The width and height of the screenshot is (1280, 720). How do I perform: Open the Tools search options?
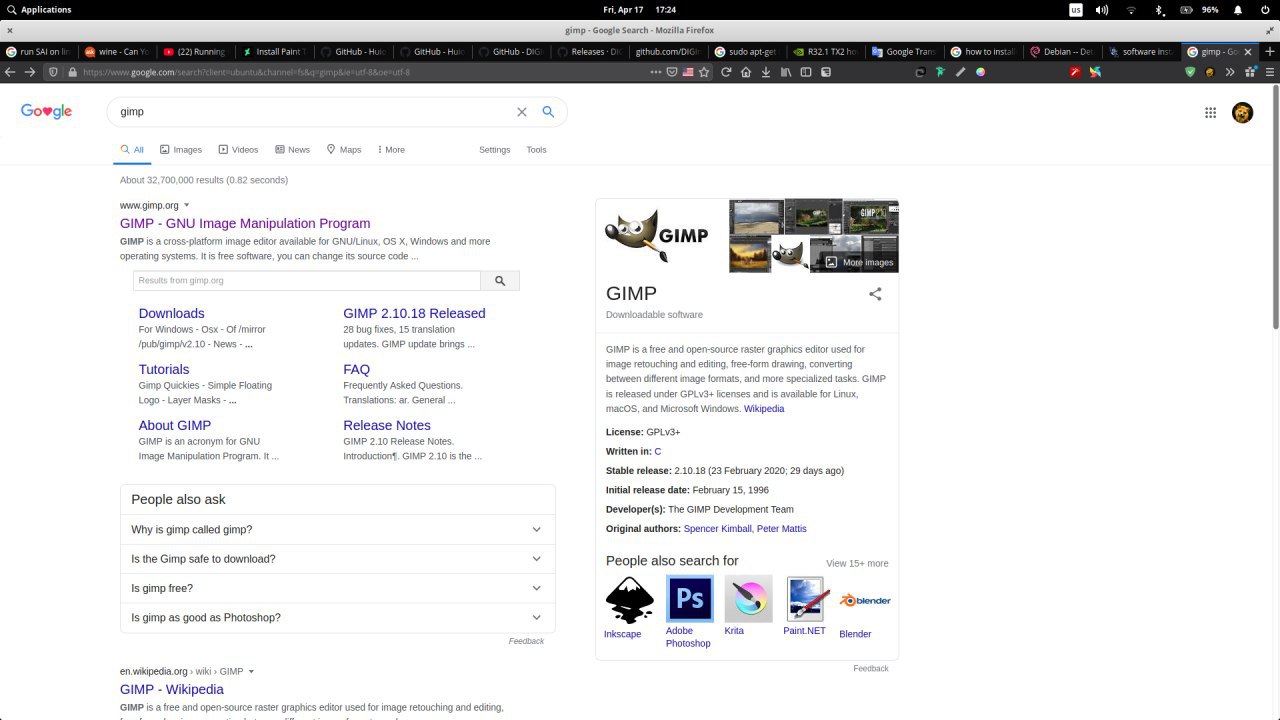[x=536, y=150]
